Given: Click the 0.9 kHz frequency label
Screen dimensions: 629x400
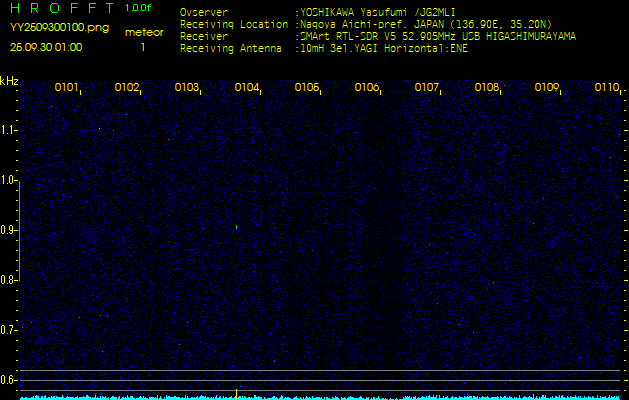Looking at the screenshot, I should point(7,230).
